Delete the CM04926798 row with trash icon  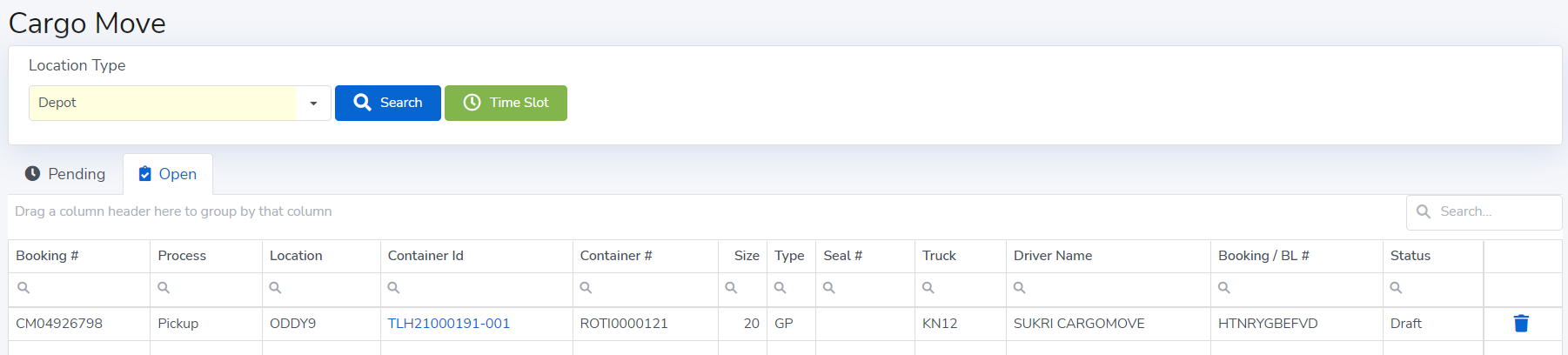tap(1521, 324)
